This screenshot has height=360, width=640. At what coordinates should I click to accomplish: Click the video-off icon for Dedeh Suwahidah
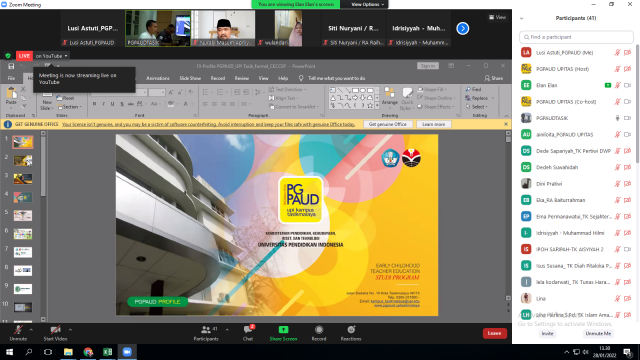tap(628, 167)
